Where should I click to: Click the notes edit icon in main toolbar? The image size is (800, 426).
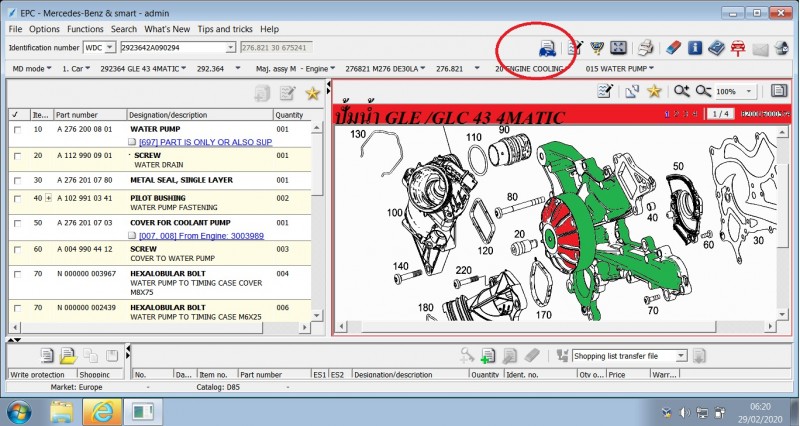coord(576,48)
